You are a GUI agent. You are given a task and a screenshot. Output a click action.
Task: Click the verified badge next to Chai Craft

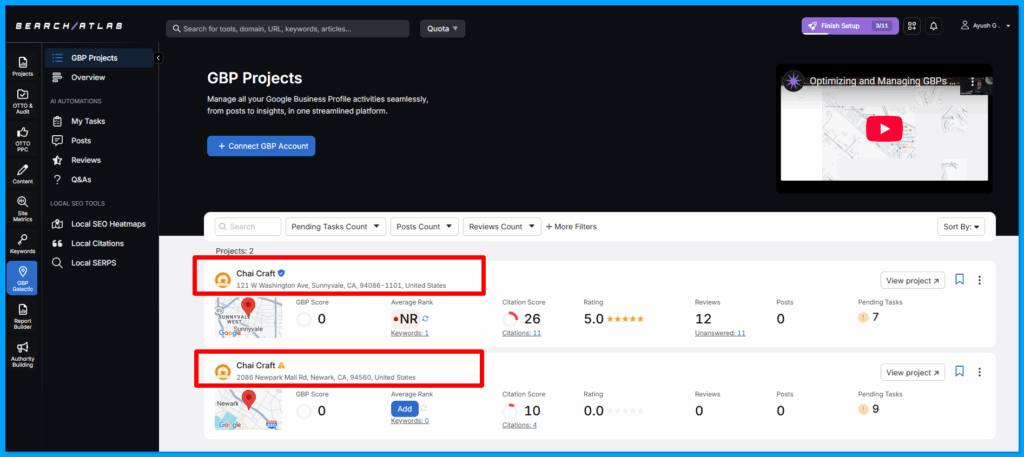[281, 274]
